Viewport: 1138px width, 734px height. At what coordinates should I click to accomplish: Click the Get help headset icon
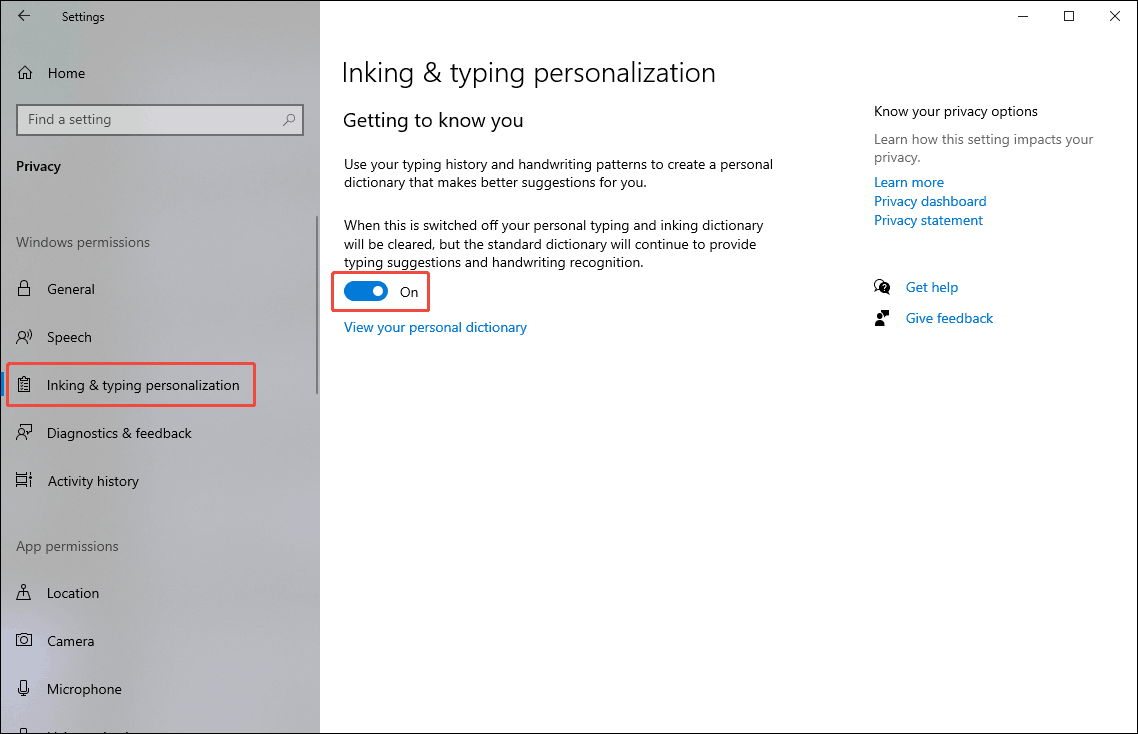(x=883, y=287)
